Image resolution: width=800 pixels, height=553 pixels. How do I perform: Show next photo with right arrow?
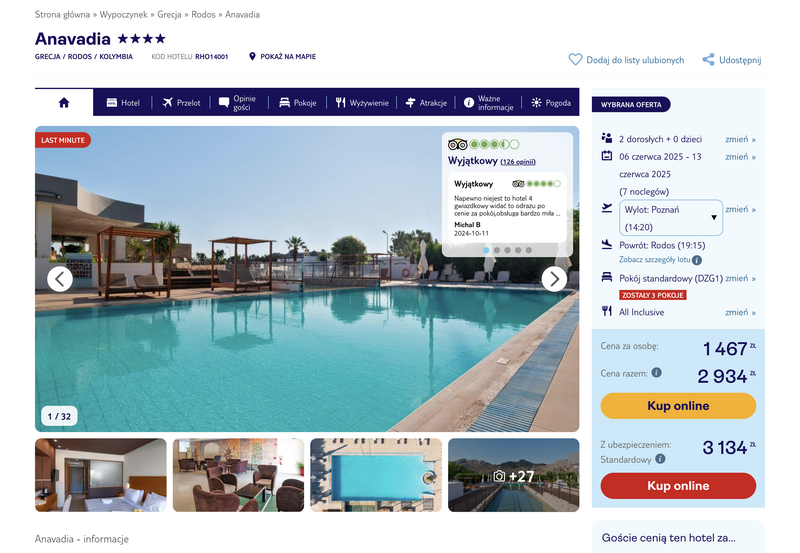[554, 279]
